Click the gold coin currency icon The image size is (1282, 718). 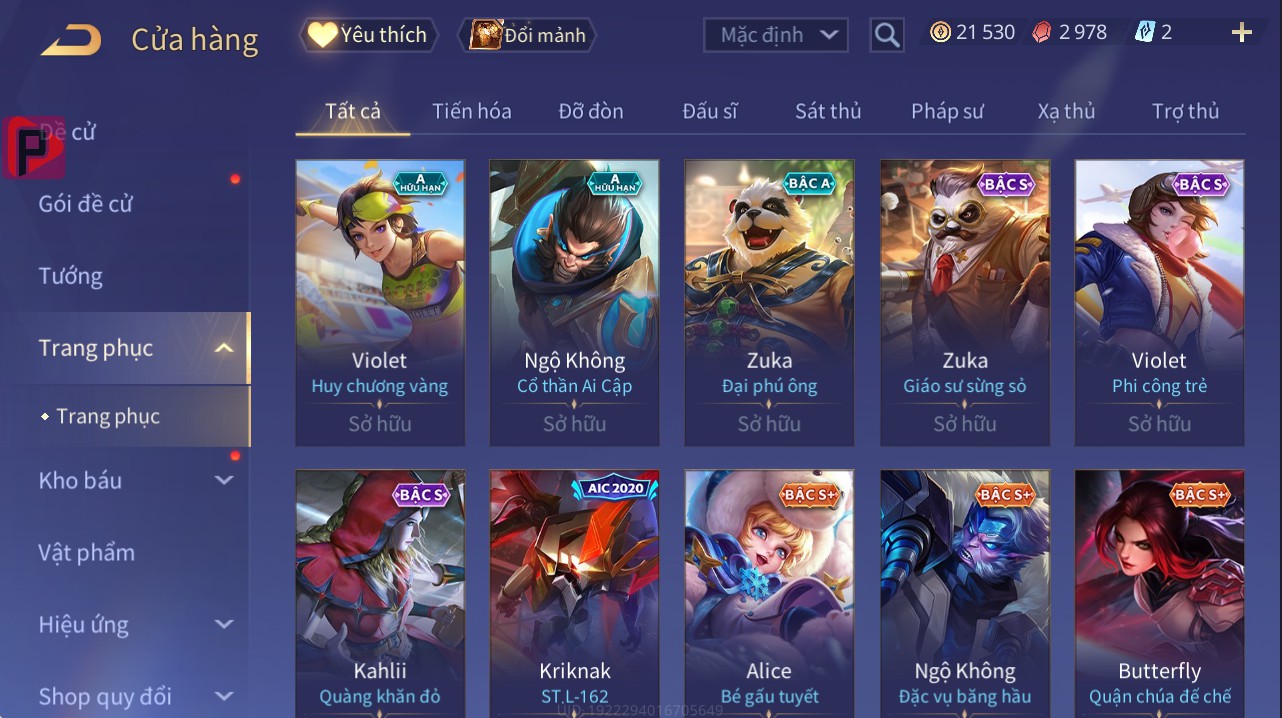point(940,32)
